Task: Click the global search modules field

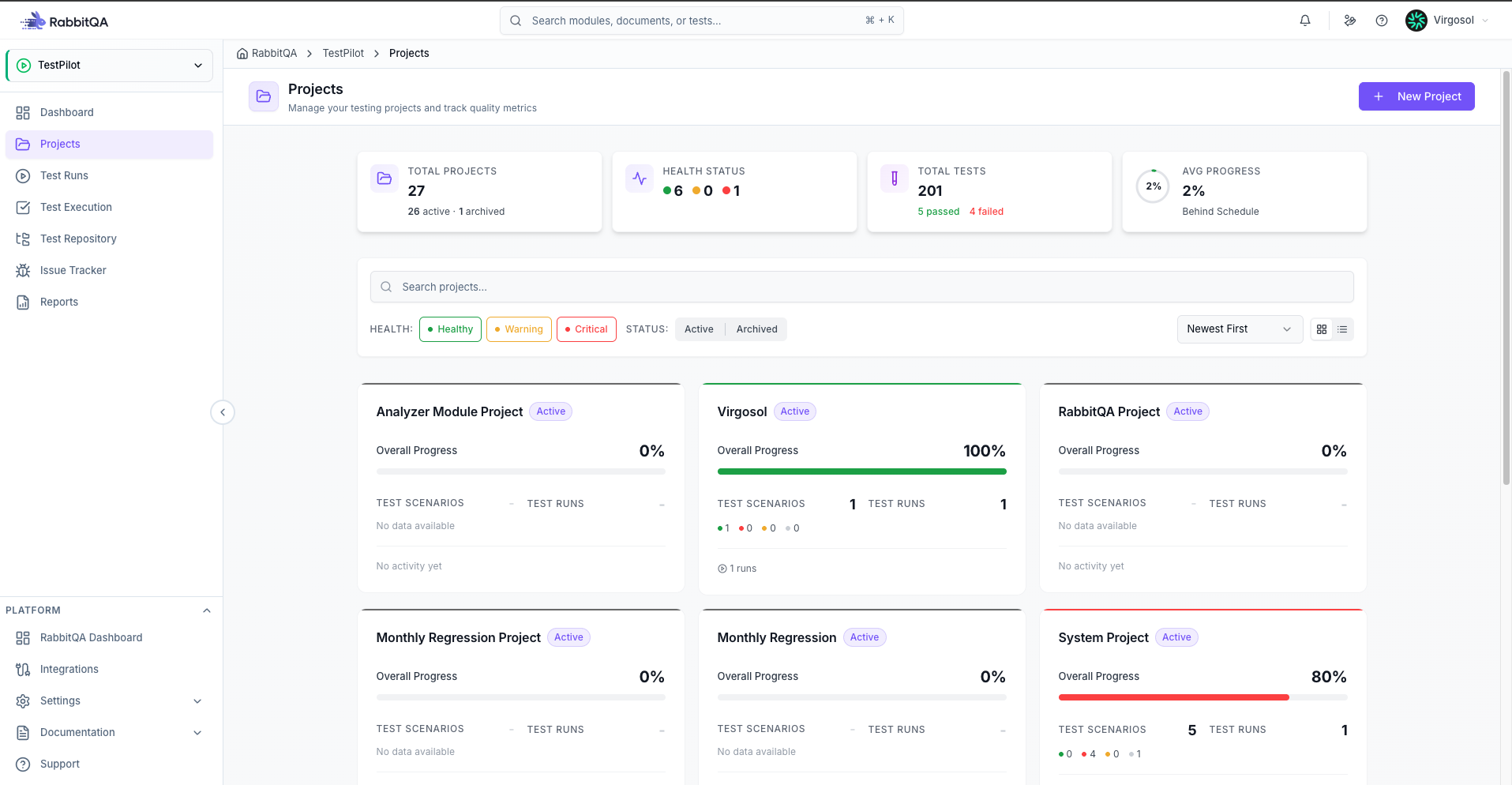Action: point(702,21)
